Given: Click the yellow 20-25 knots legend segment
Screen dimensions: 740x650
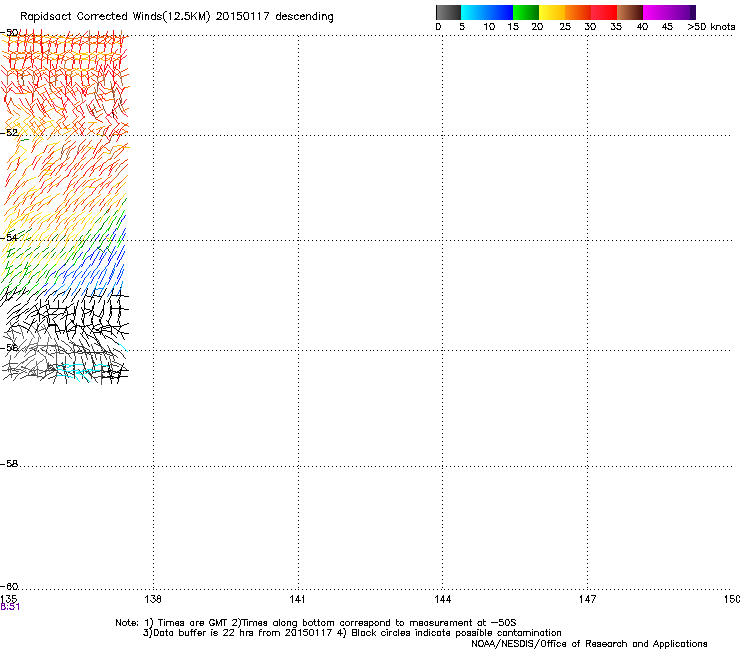Looking at the screenshot, I should (552, 12).
